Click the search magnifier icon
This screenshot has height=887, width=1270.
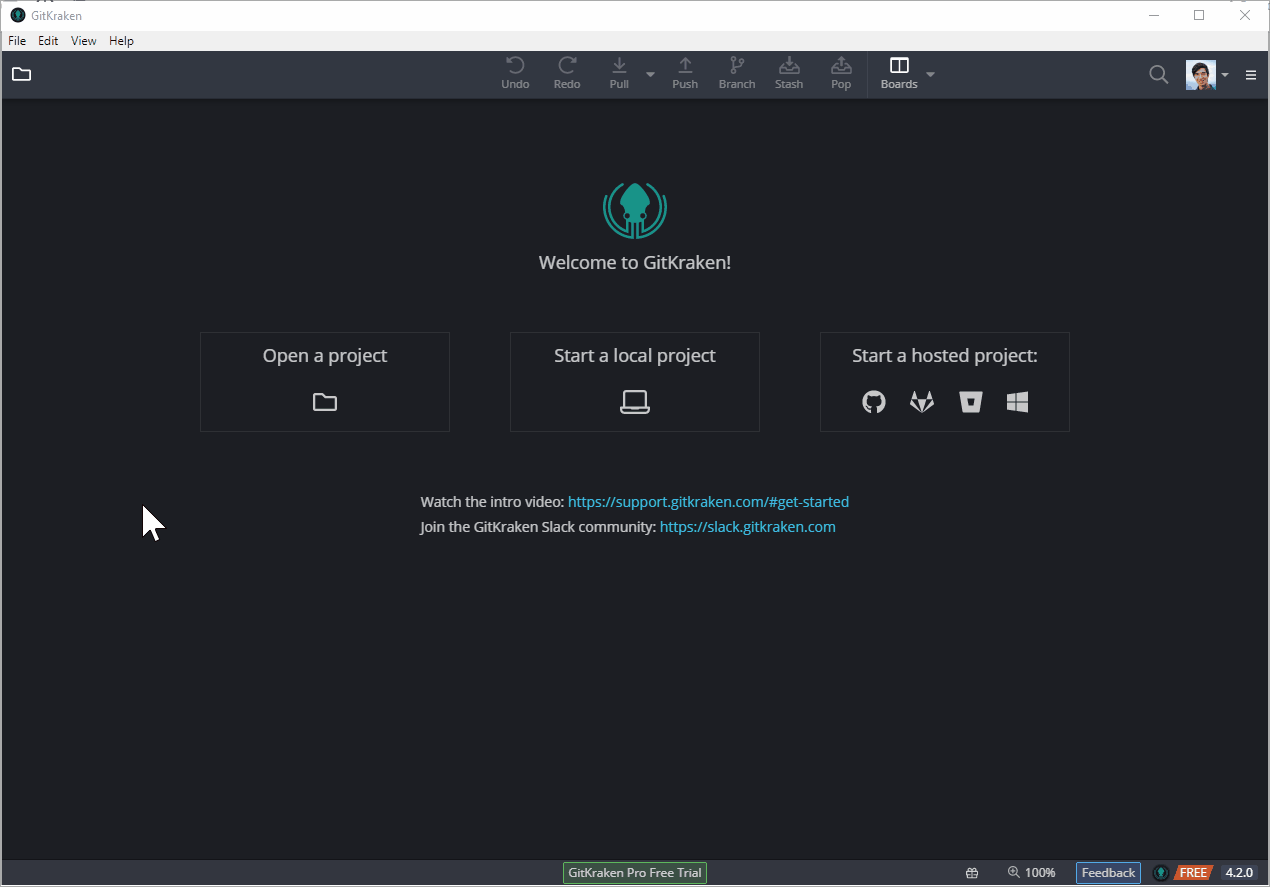[x=1158, y=74]
